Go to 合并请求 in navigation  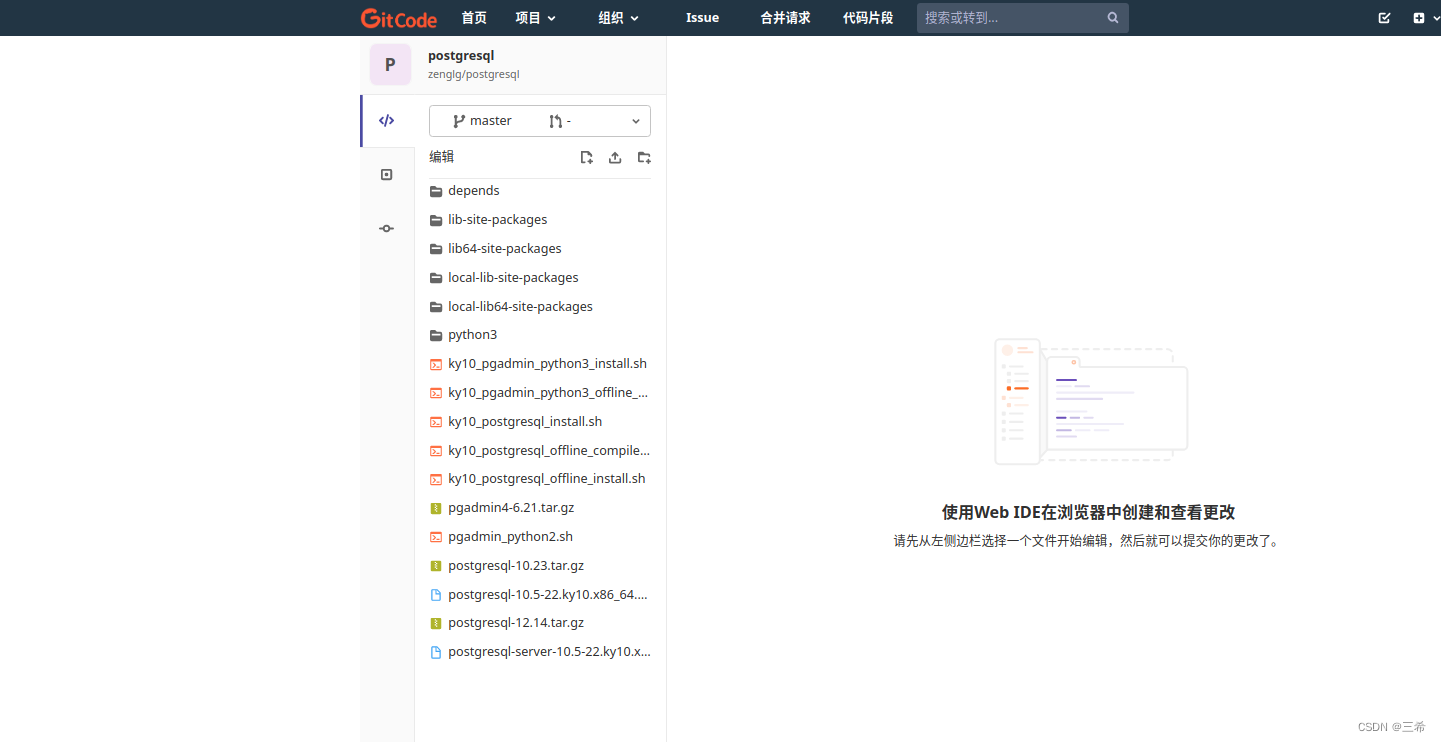(x=785, y=18)
